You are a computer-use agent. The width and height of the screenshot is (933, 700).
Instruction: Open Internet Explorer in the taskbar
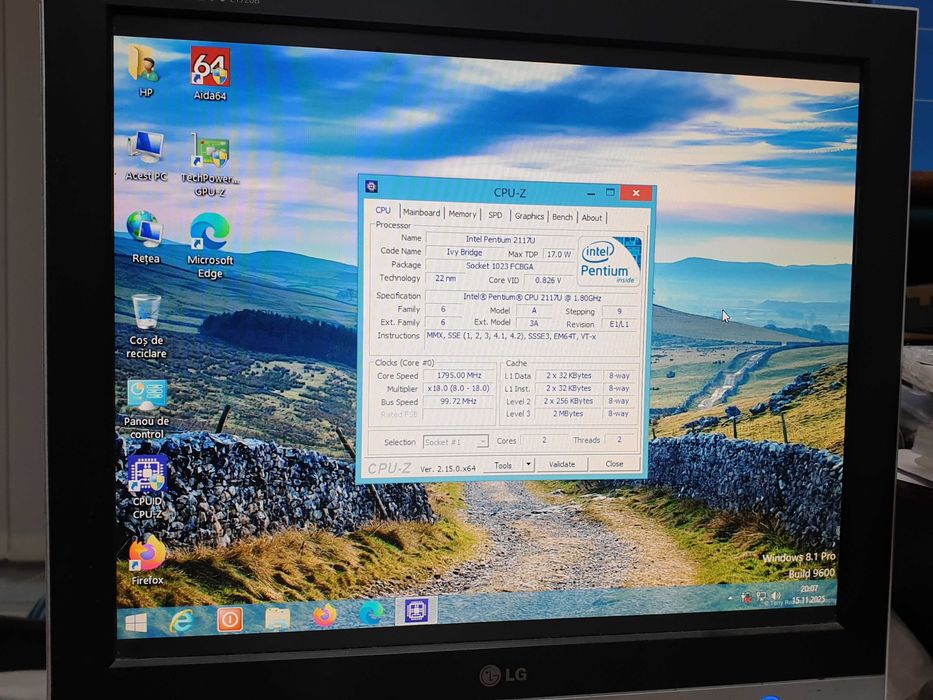[x=181, y=621]
